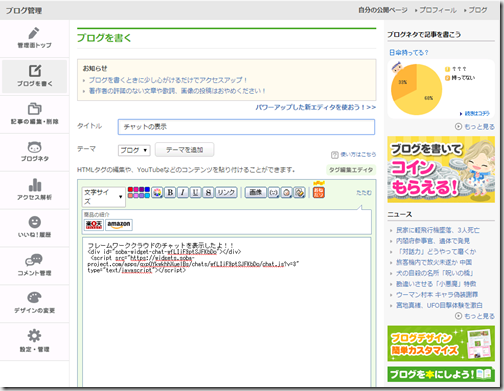Insert an image with 画像 button
The width and height of the screenshot is (504, 391).
click(x=256, y=192)
